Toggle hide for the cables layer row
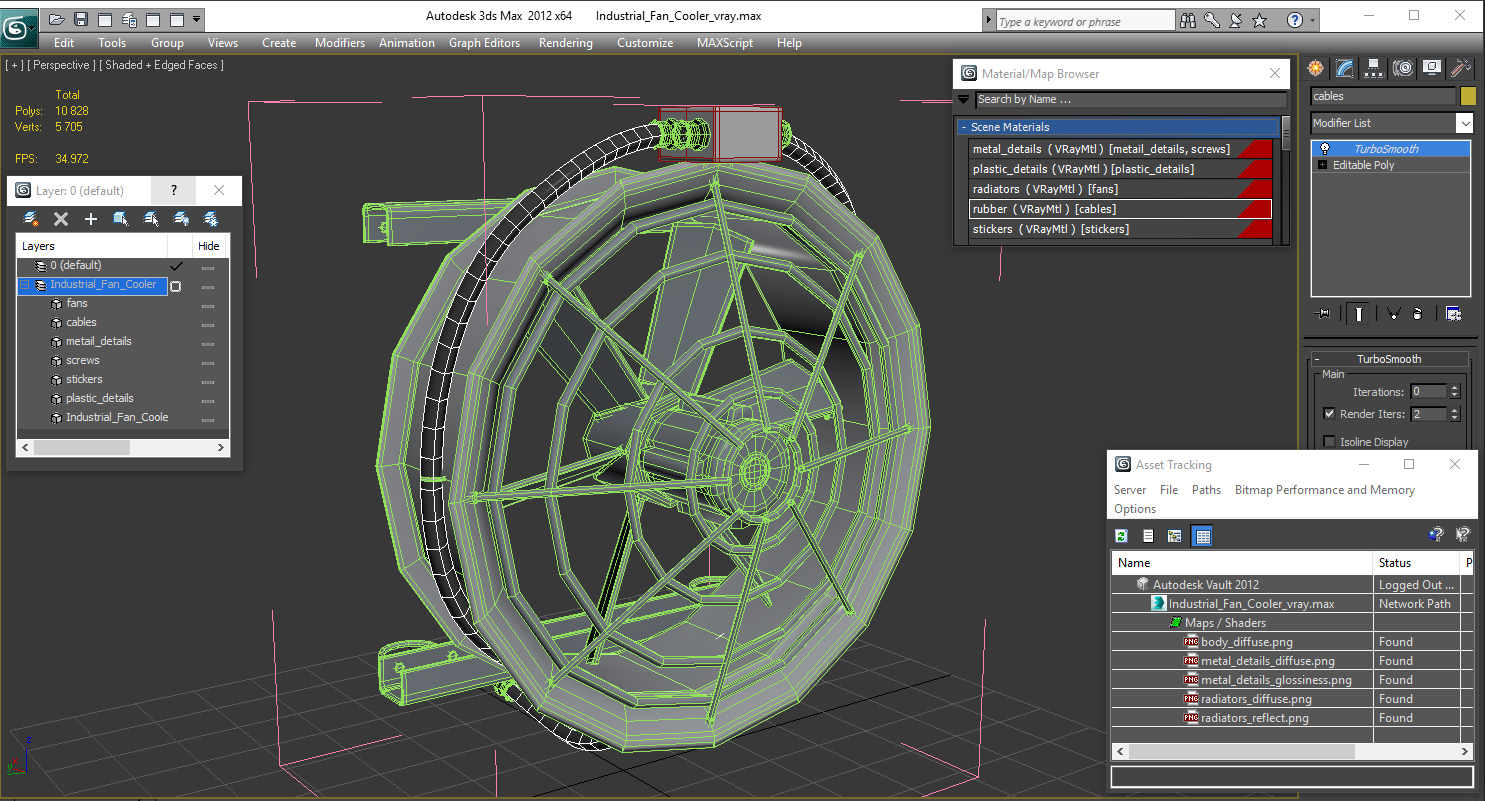This screenshot has width=1485, height=801. click(208, 323)
